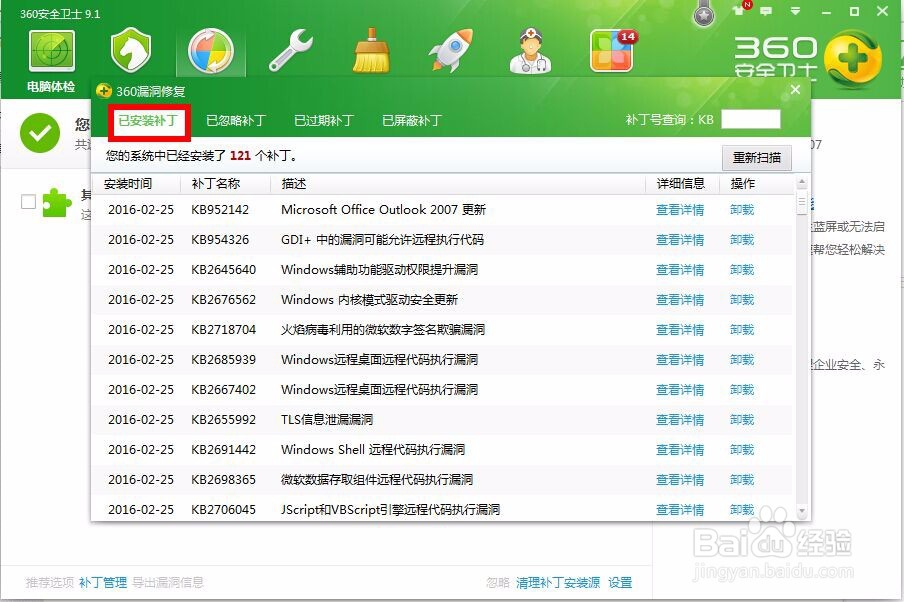
Task: Click the patch list scrollbar thumb
Action: 801,203
